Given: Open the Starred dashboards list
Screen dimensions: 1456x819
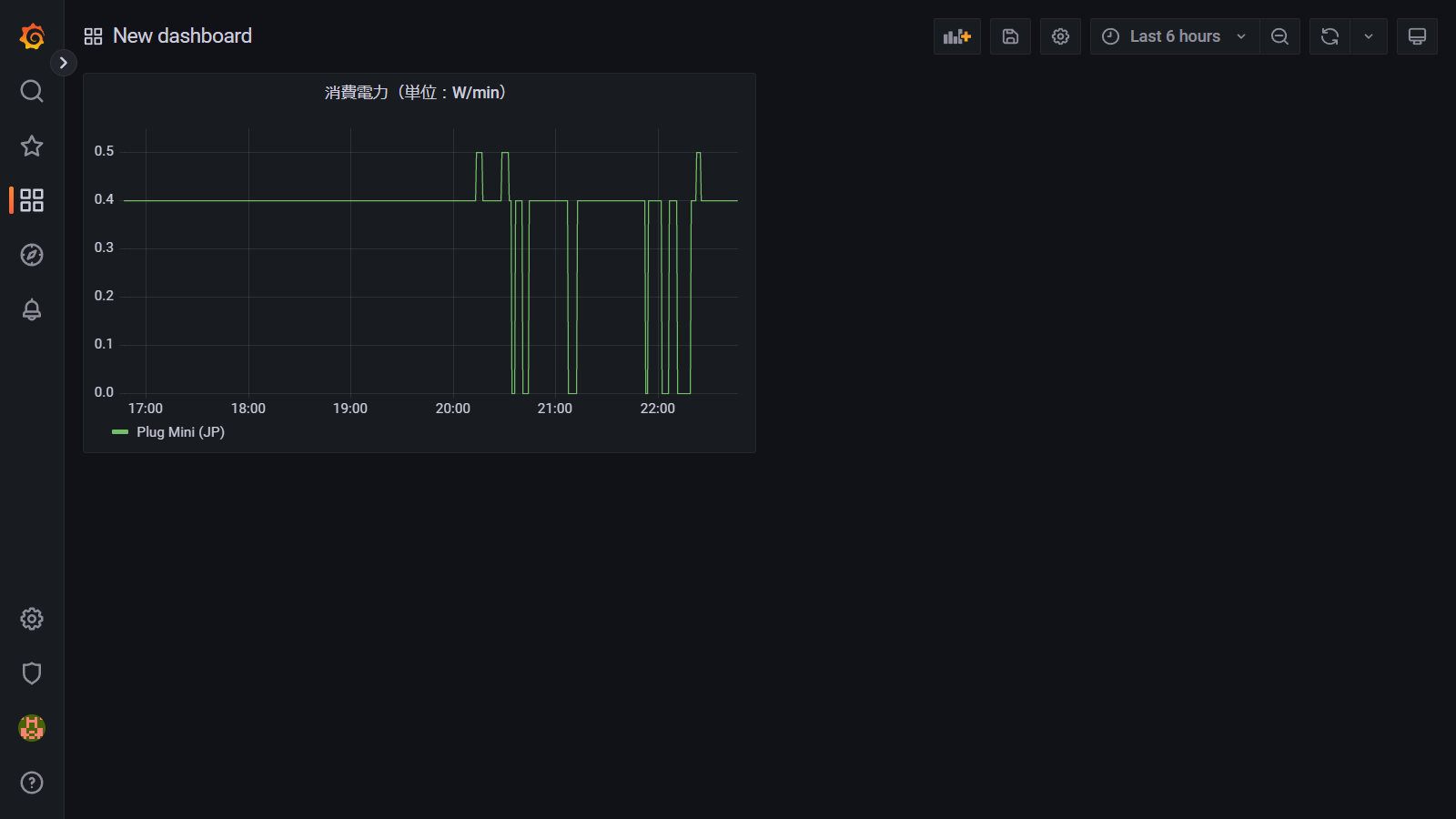Looking at the screenshot, I should 31,146.
